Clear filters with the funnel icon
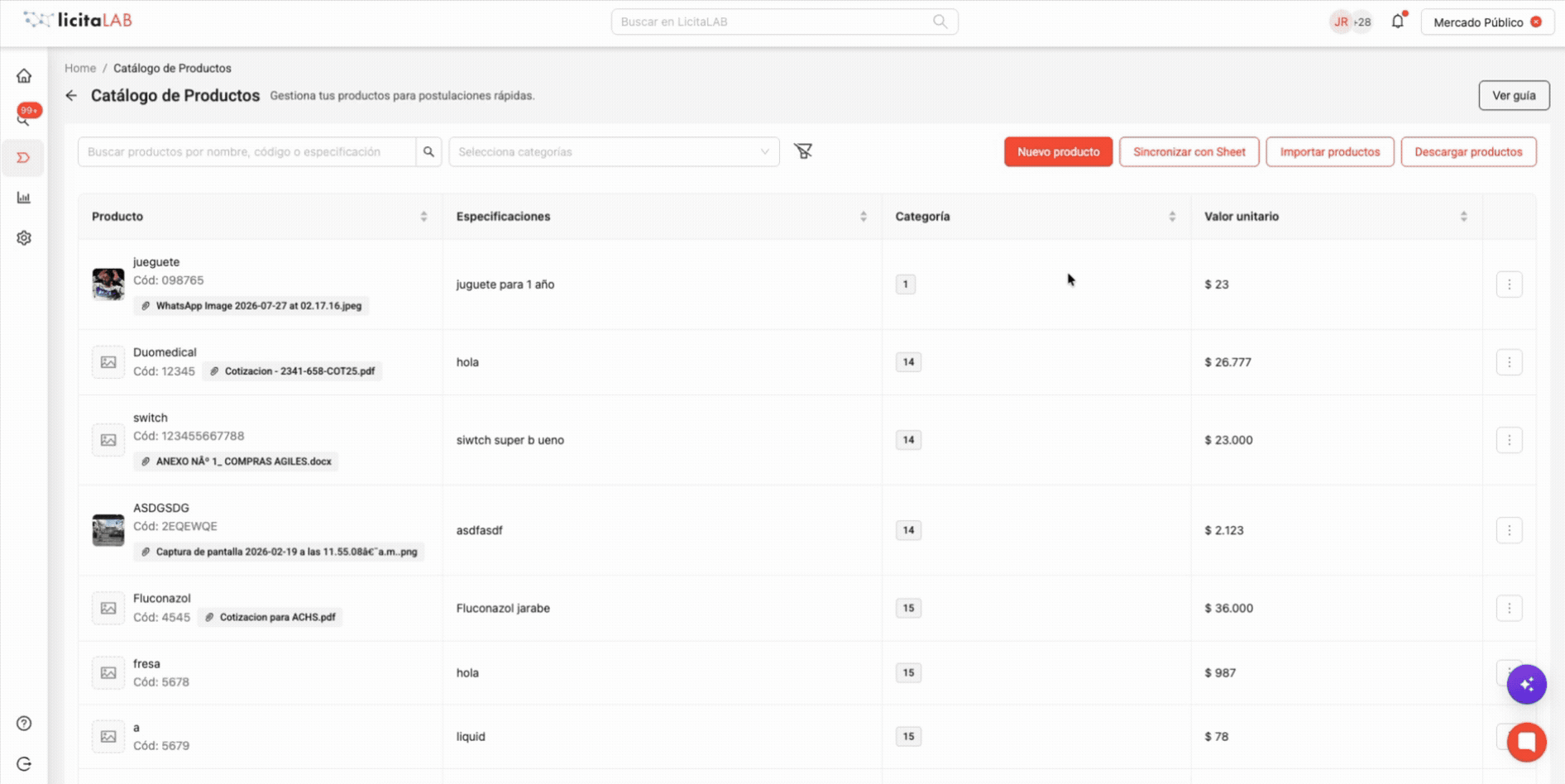 [x=803, y=151]
